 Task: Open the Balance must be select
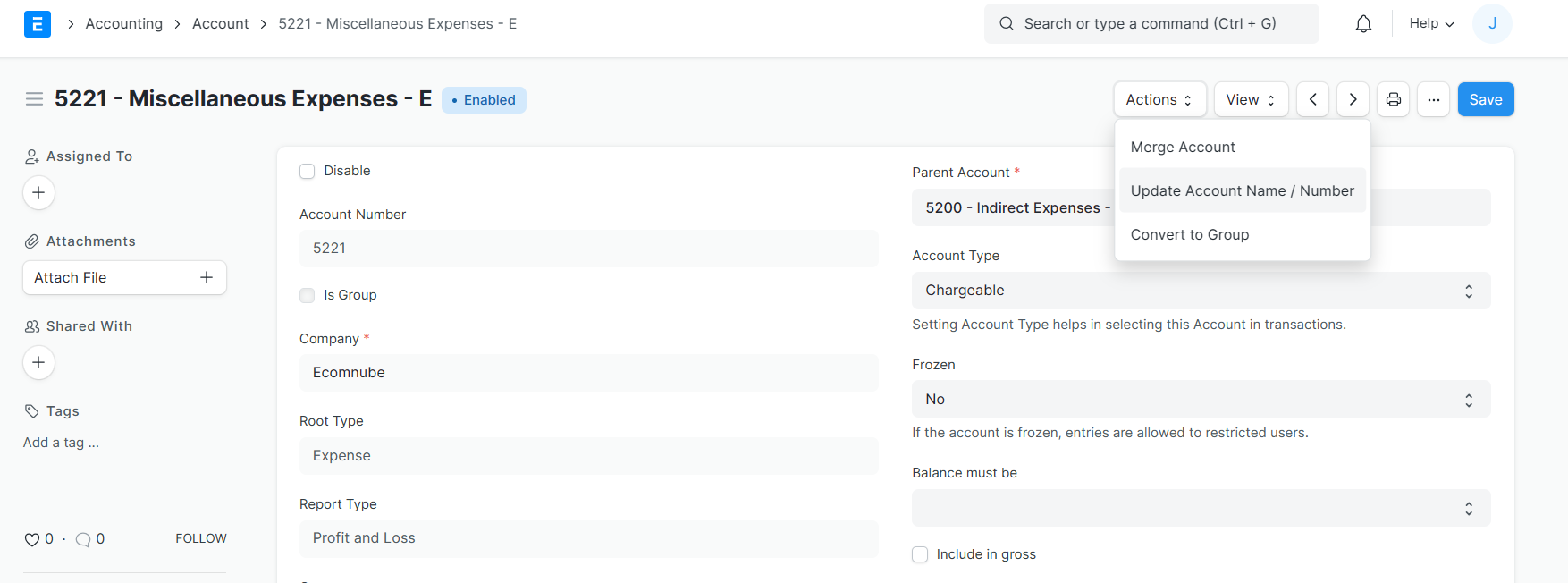pos(1201,508)
